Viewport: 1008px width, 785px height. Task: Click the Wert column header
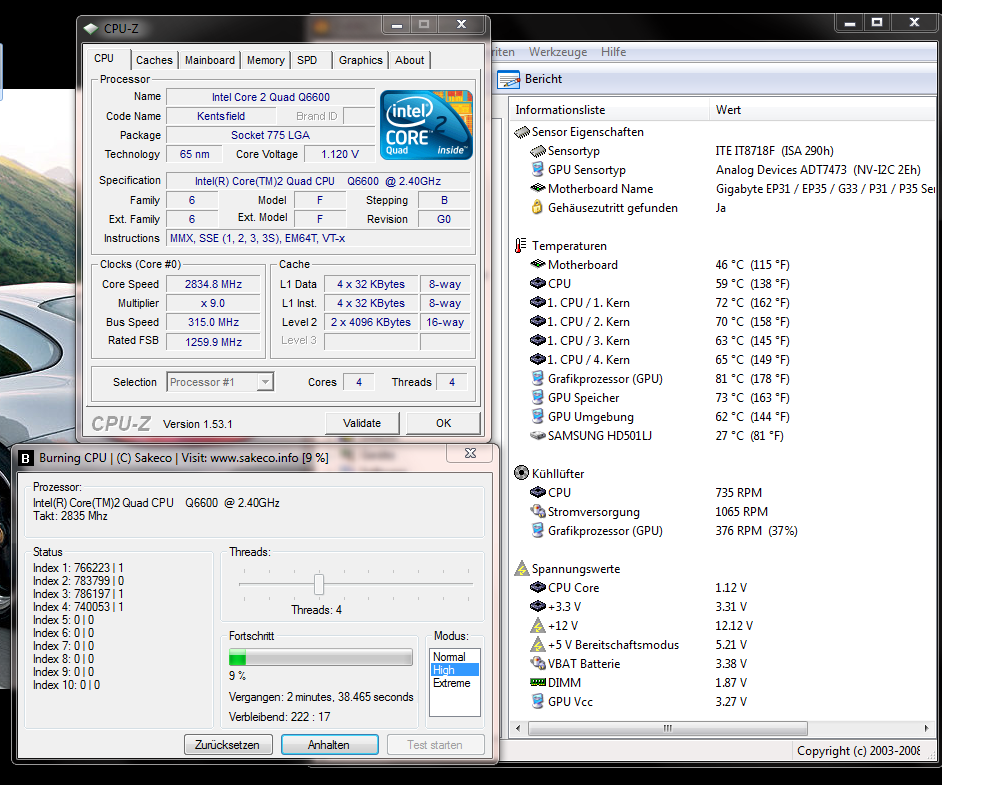[x=822, y=110]
